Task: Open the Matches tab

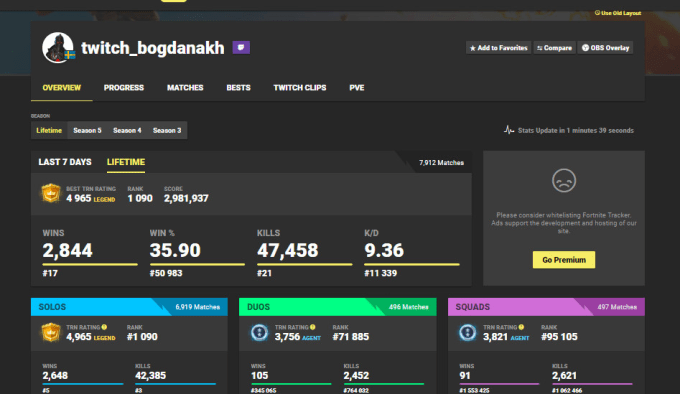Action: pos(185,88)
